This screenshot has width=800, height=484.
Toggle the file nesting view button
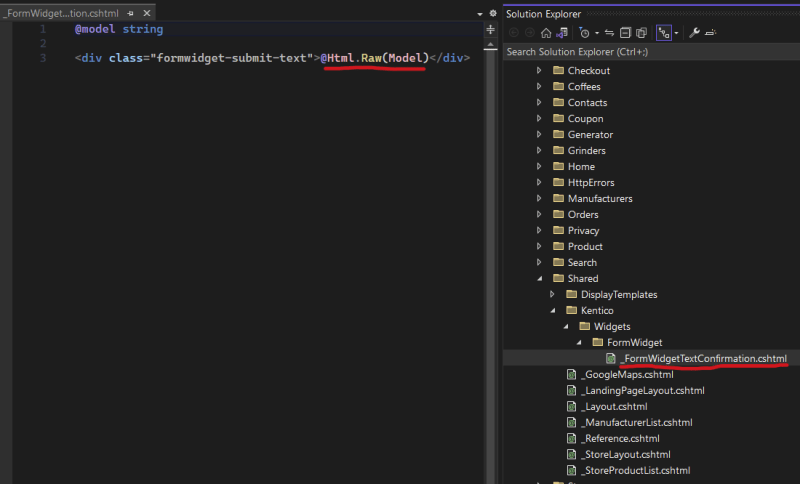[x=664, y=33]
